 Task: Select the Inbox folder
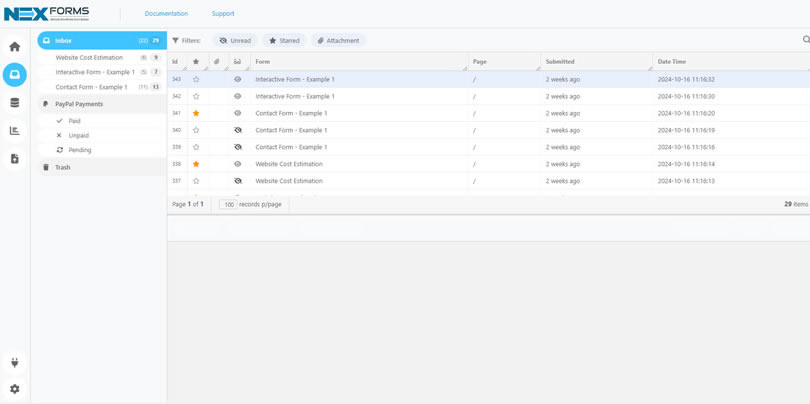click(102, 40)
